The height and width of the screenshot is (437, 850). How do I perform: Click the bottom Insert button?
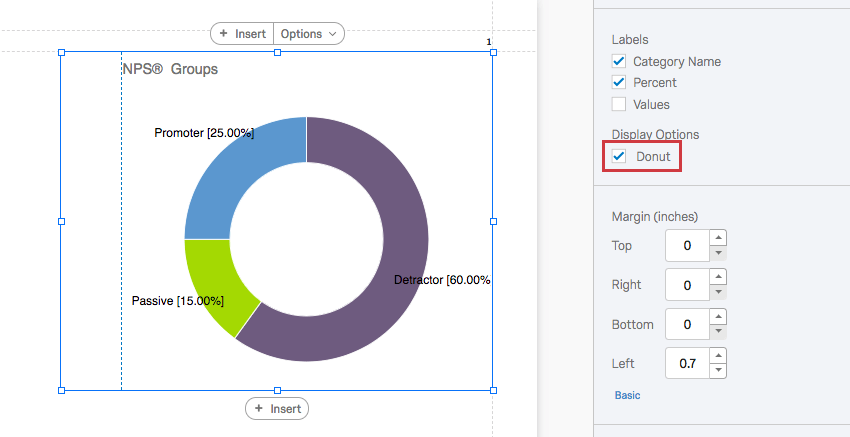pyautogui.click(x=277, y=409)
